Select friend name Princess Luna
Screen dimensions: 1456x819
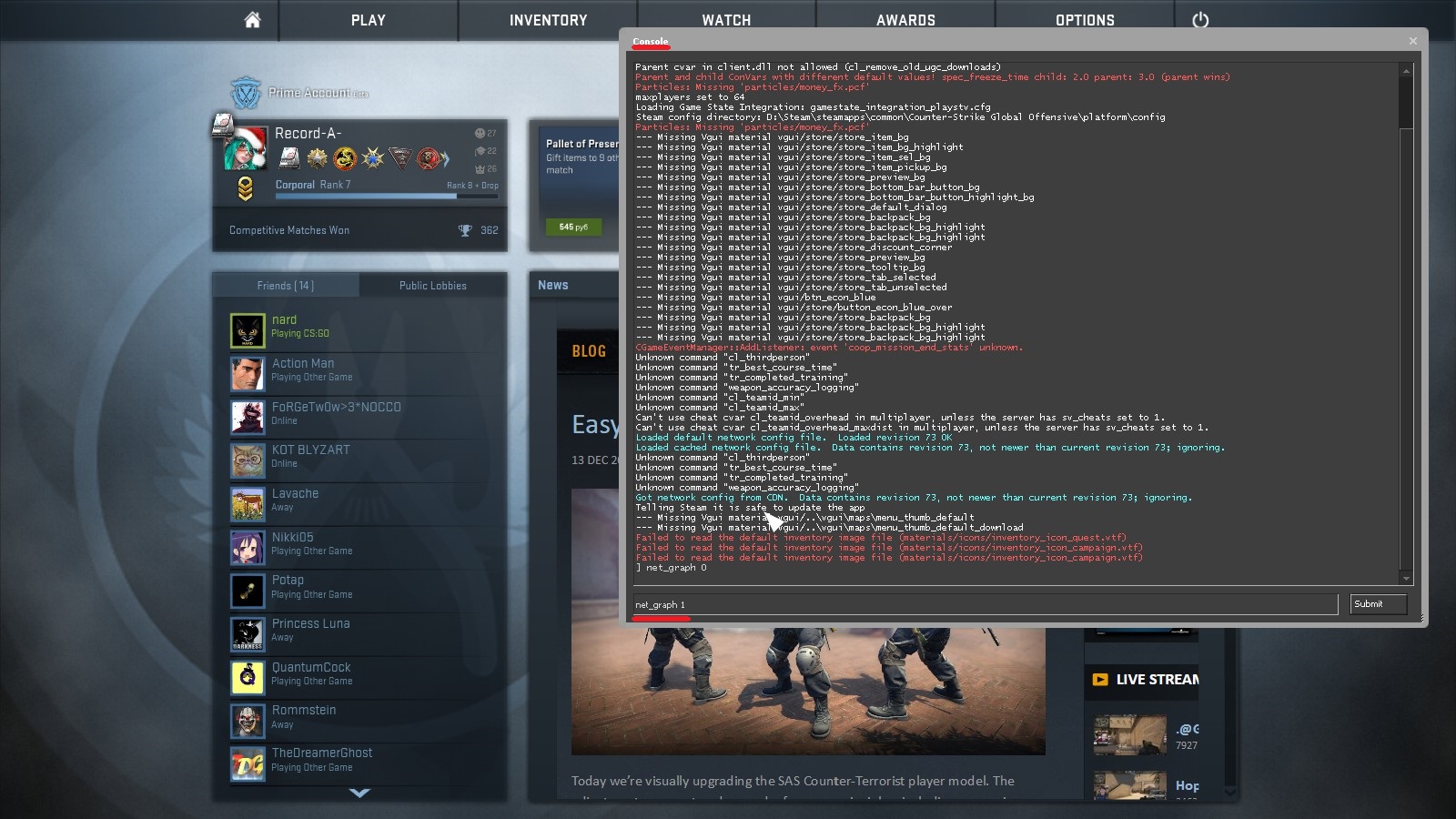310,623
